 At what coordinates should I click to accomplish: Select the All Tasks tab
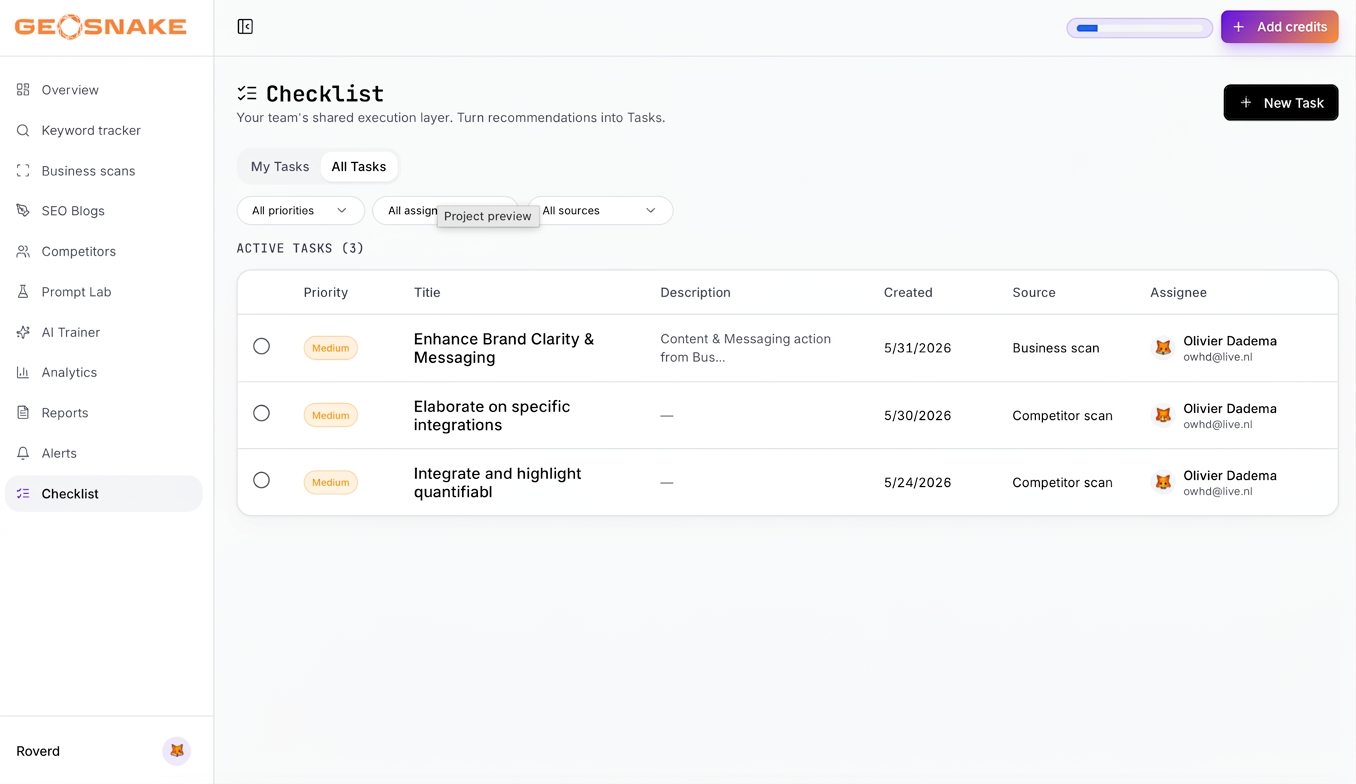(359, 167)
